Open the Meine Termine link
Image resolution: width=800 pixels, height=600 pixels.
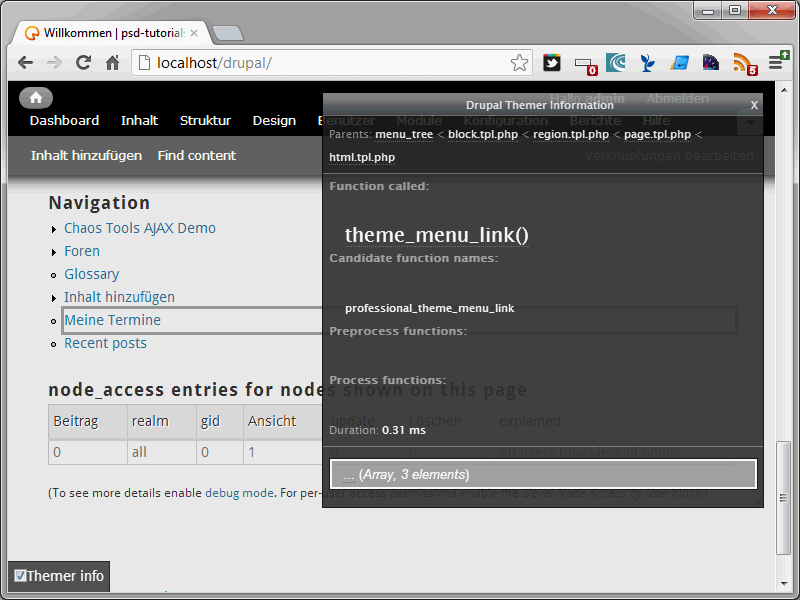pos(112,320)
